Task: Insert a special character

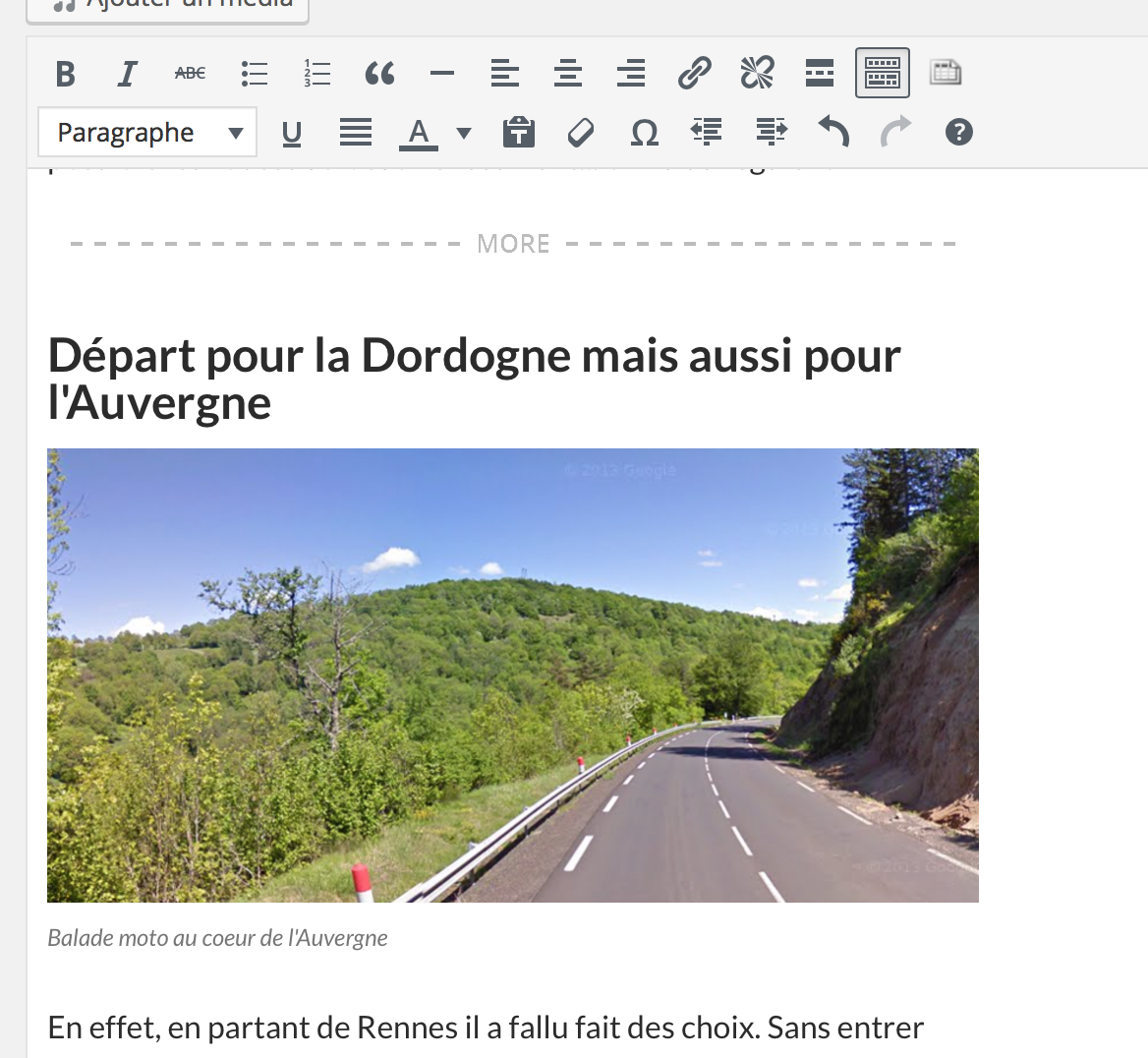Action: click(x=644, y=132)
